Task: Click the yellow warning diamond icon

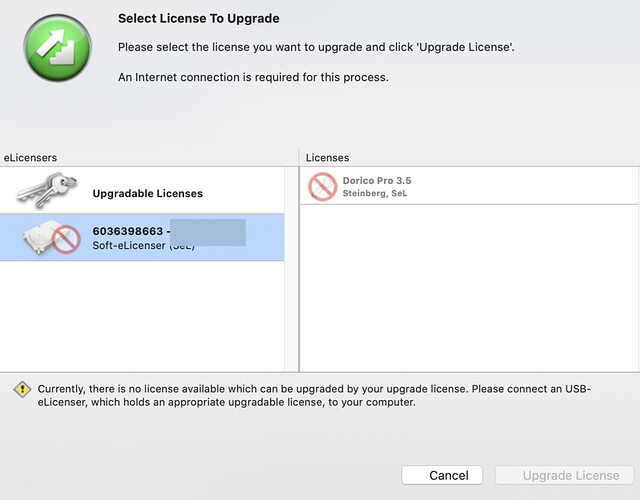Action: (22, 389)
